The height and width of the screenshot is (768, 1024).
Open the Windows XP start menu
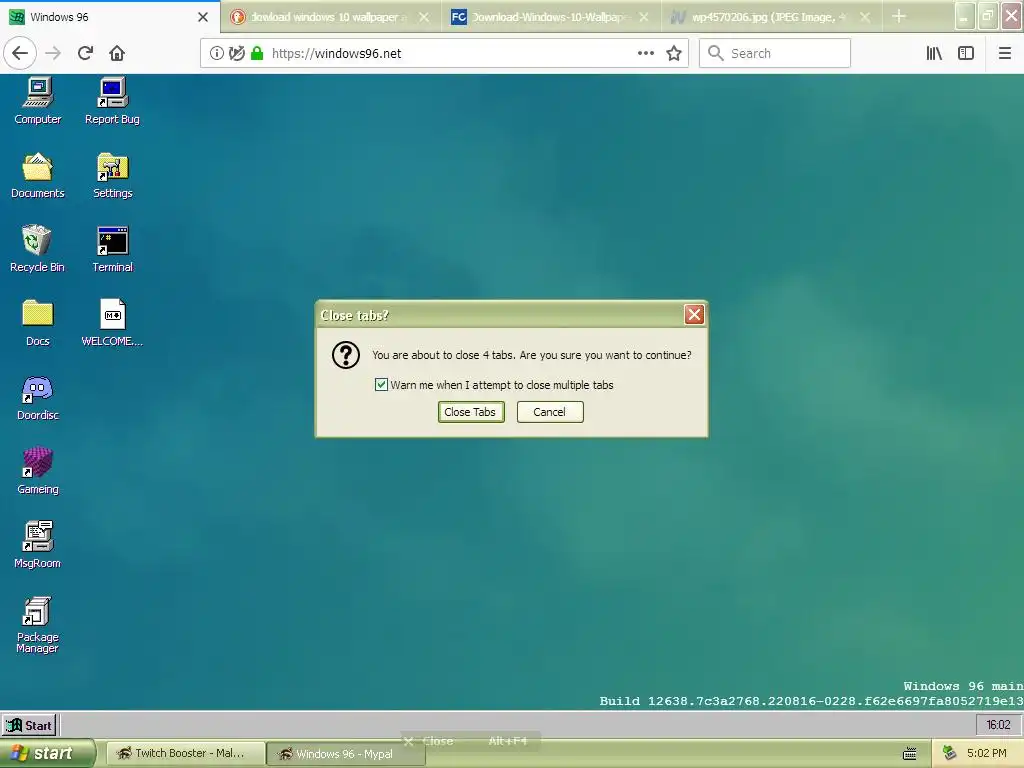[47, 754]
